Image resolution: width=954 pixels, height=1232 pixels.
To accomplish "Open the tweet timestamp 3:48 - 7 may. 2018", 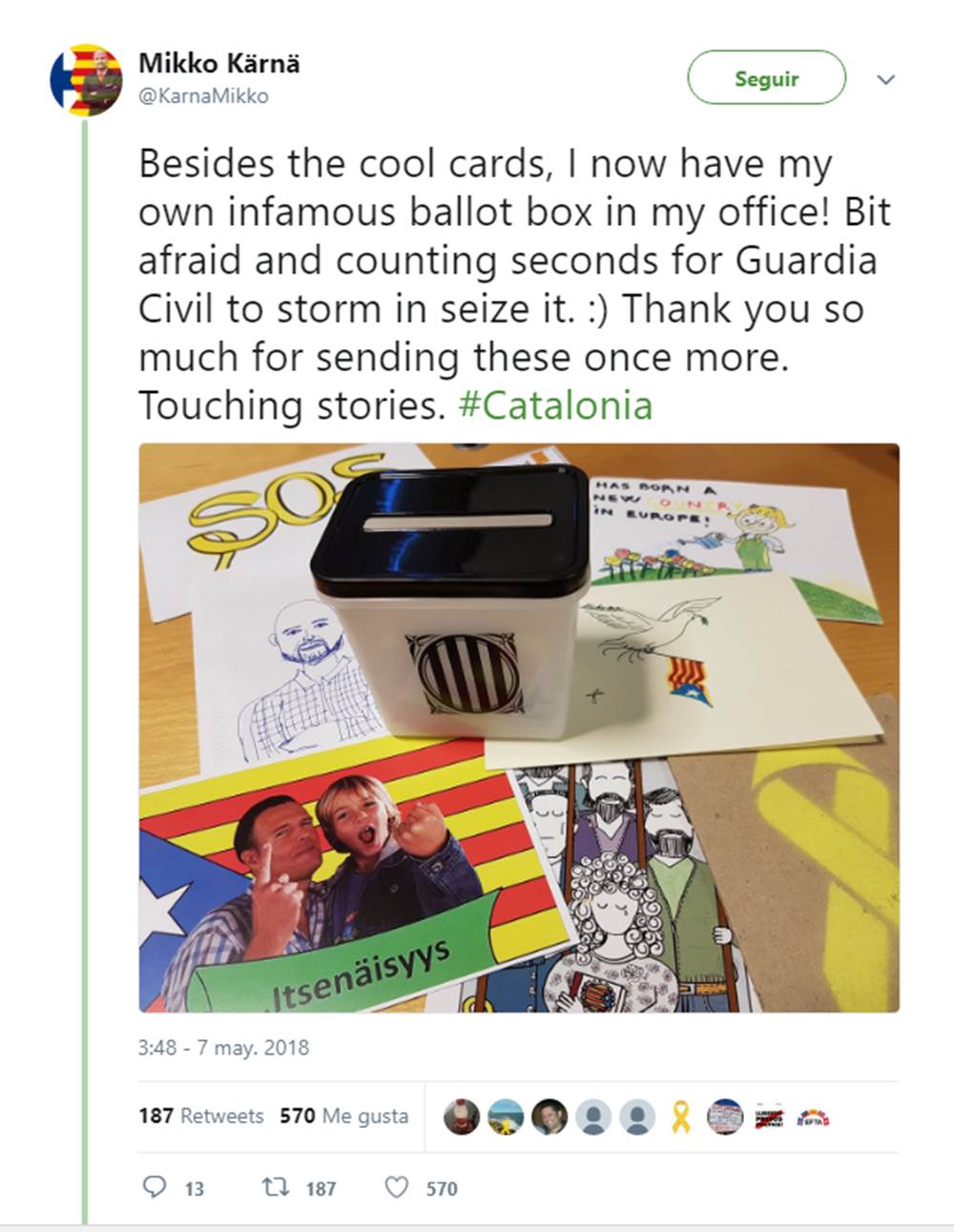I will pyautogui.click(x=224, y=1047).
